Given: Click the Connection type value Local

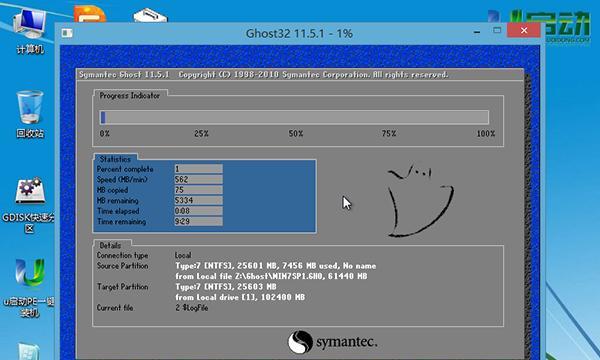Looking at the screenshot, I should [183, 255].
